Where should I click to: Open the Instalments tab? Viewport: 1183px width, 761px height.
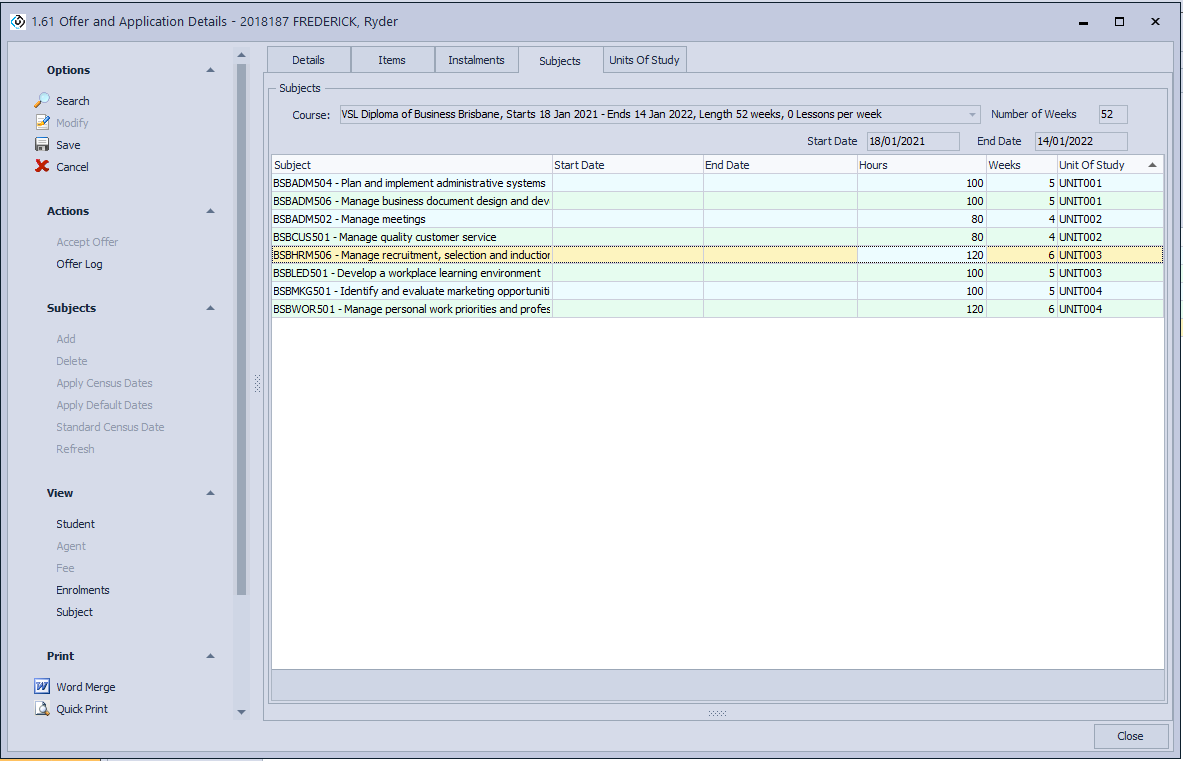coord(476,60)
